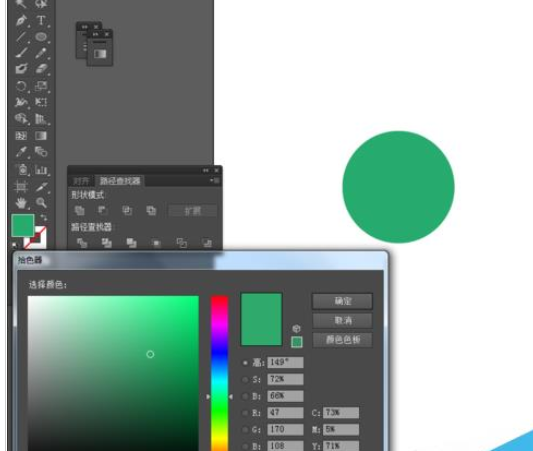Select the Width/Warp tool
The image size is (533, 451).
pyautogui.click(x=21, y=102)
